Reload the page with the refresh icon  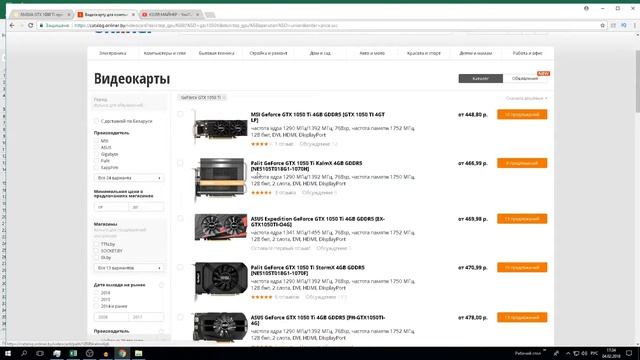point(31,25)
